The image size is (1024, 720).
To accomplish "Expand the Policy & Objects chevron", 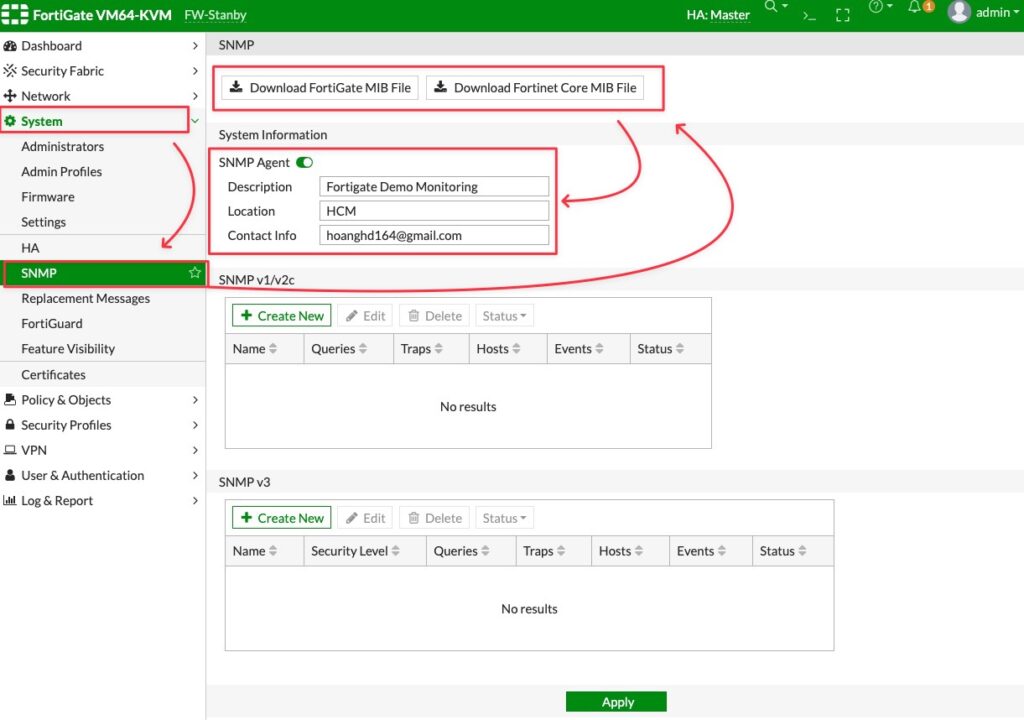I will click(195, 399).
